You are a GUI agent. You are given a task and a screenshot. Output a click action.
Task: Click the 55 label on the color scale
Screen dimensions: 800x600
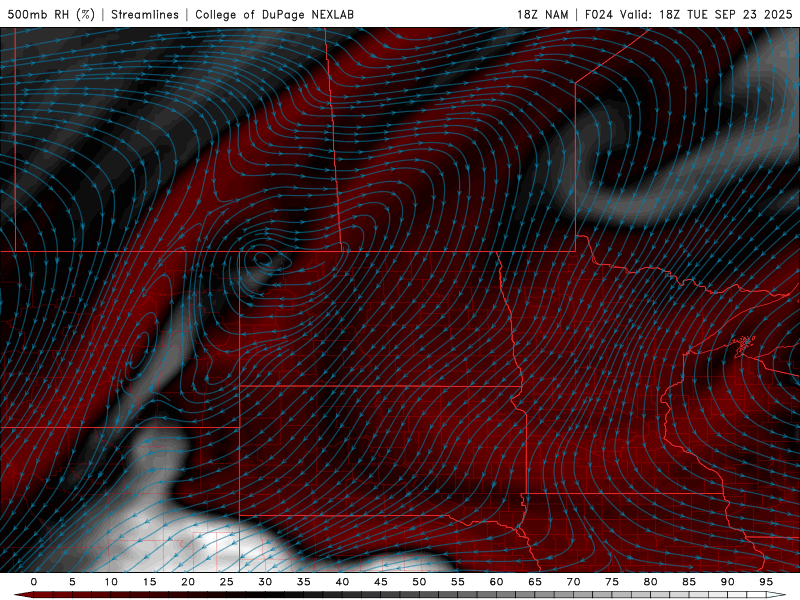458,582
